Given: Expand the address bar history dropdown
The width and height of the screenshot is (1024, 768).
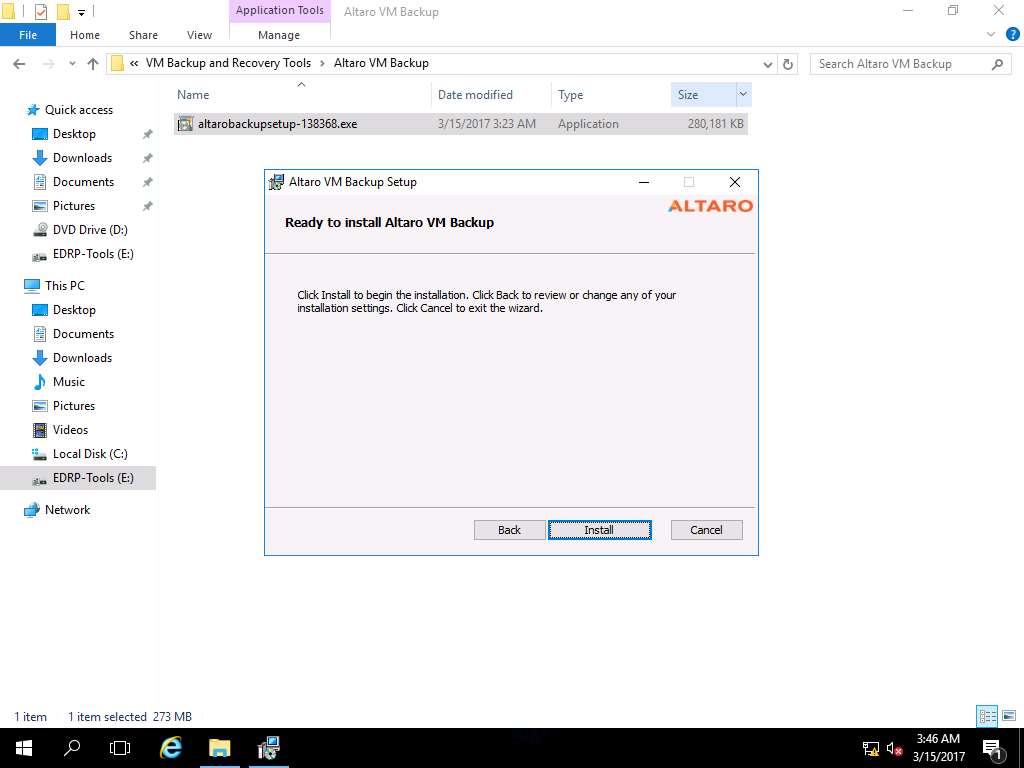Looking at the screenshot, I should click(x=767, y=64).
